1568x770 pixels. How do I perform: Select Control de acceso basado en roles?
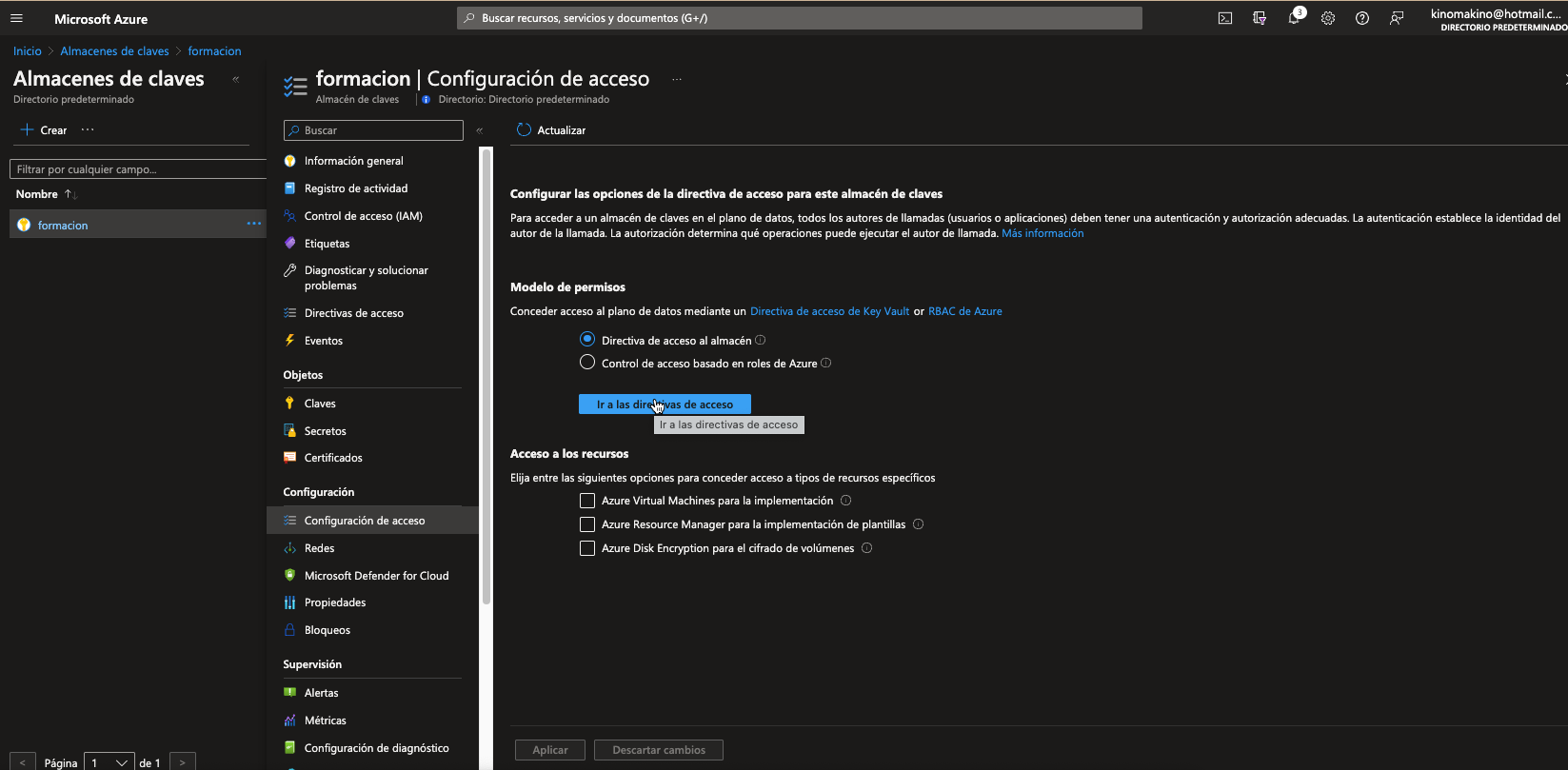click(x=587, y=363)
